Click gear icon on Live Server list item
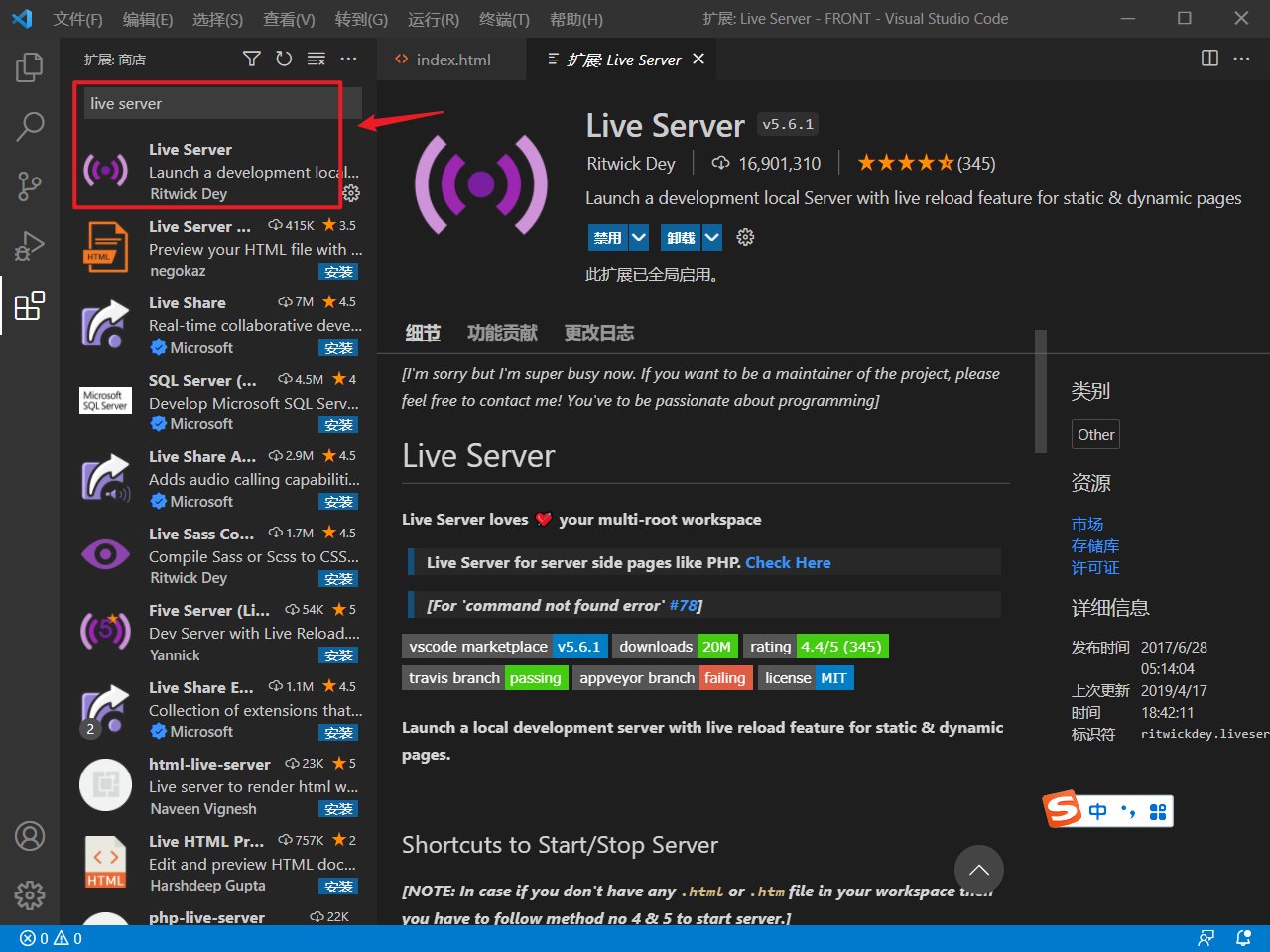This screenshot has width=1270, height=952. coord(351,193)
